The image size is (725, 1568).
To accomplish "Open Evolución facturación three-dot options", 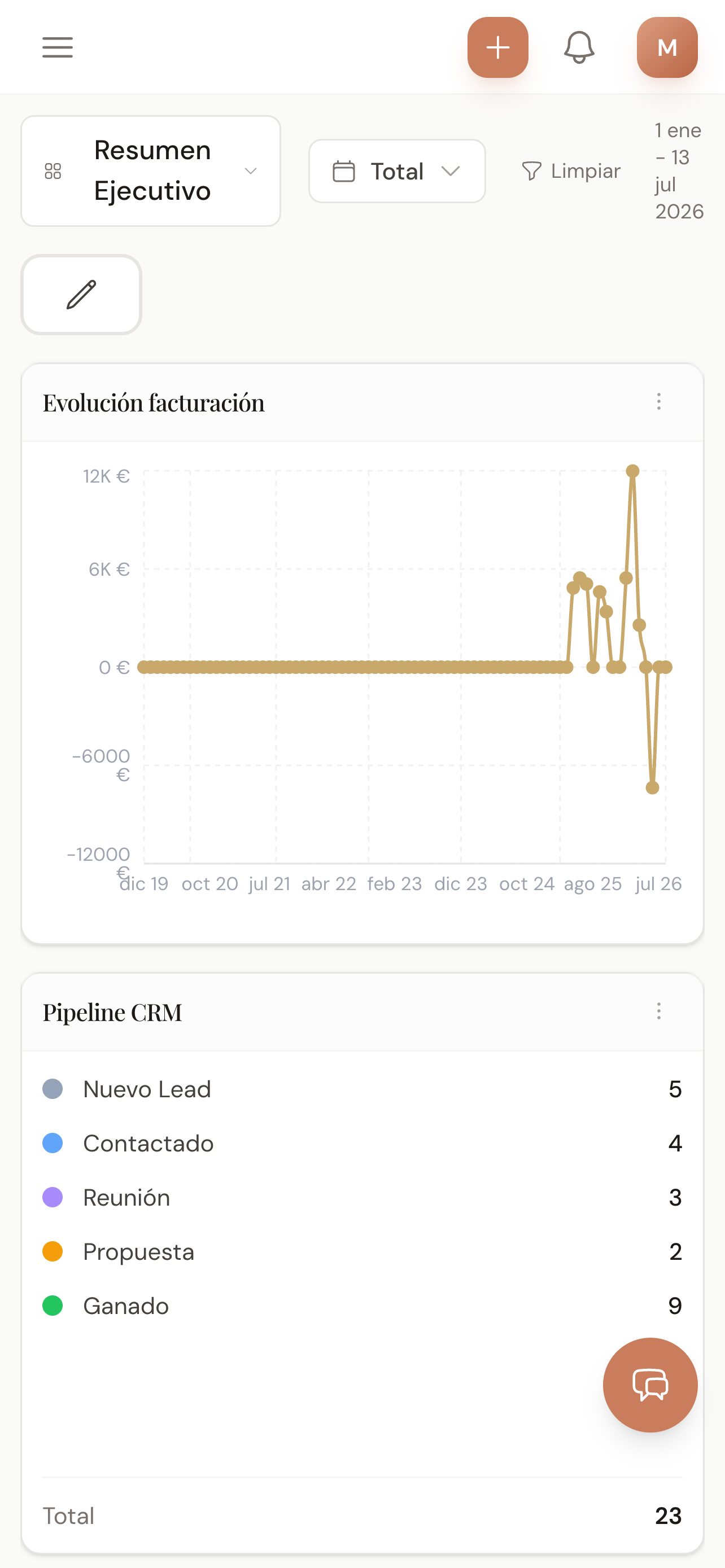I will pos(658,402).
